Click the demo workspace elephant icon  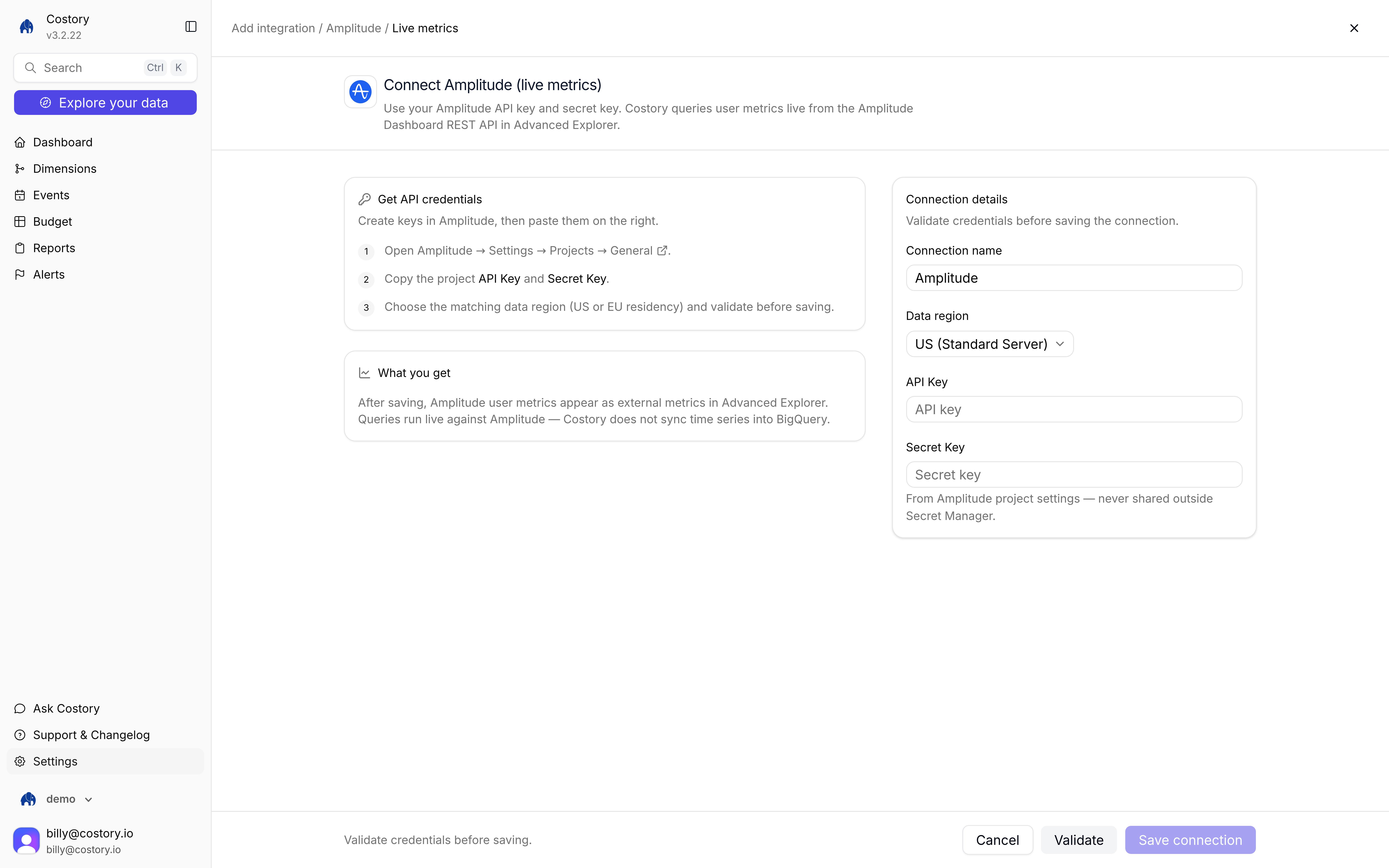[28, 799]
